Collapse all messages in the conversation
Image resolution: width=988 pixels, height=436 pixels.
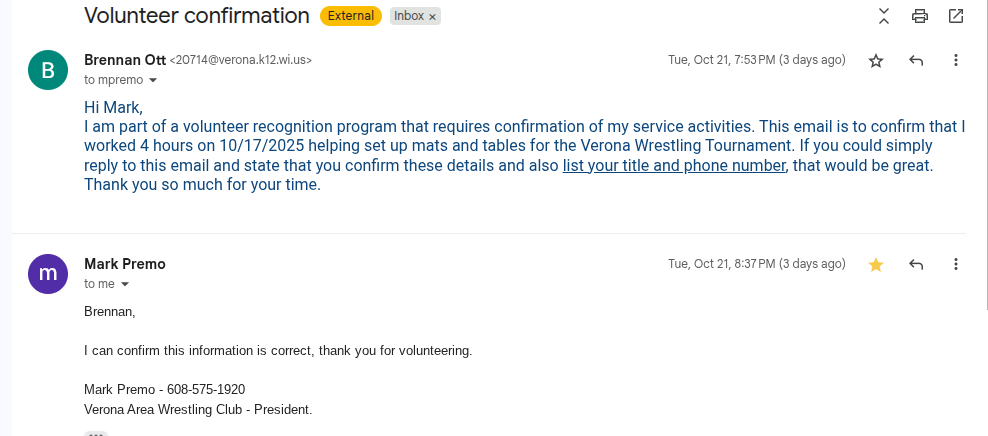point(884,15)
